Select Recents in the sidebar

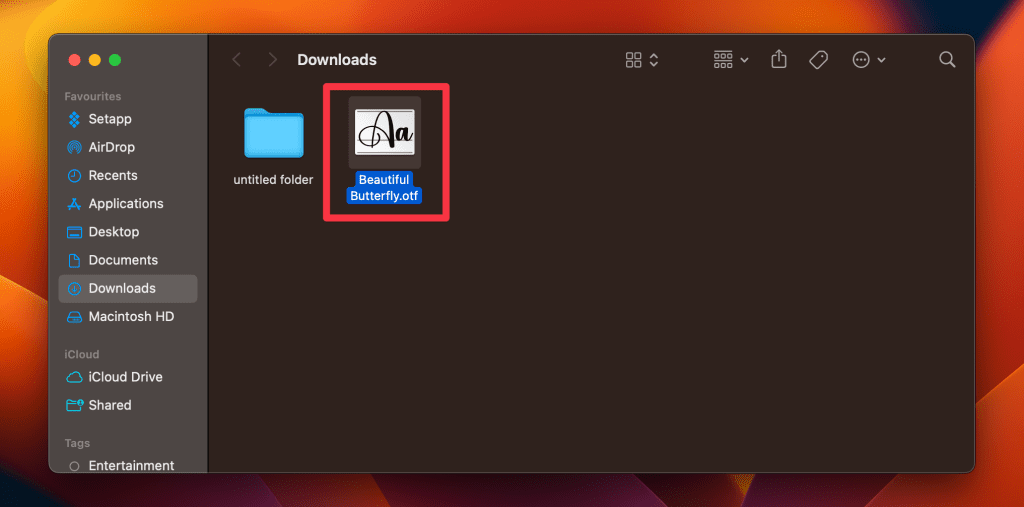click(113, 175)
